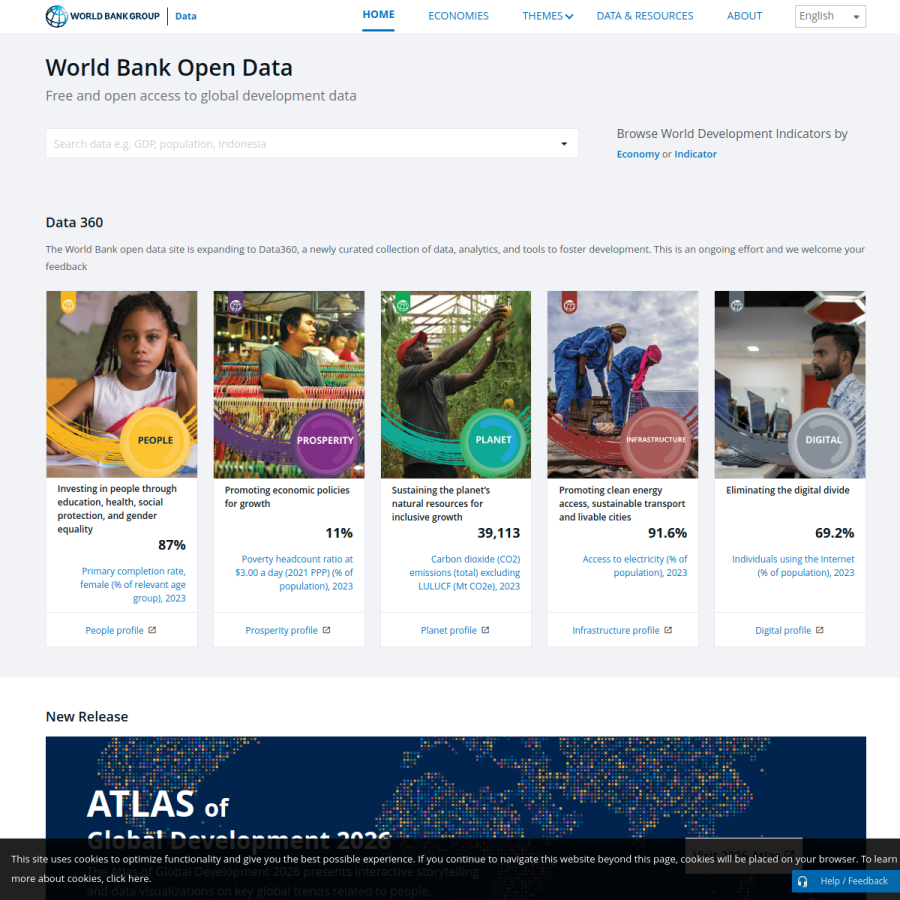The height and width of the screenshot is (900, 900).
Task: Open external link icon beside Digital profile
Action: [820, 630]
